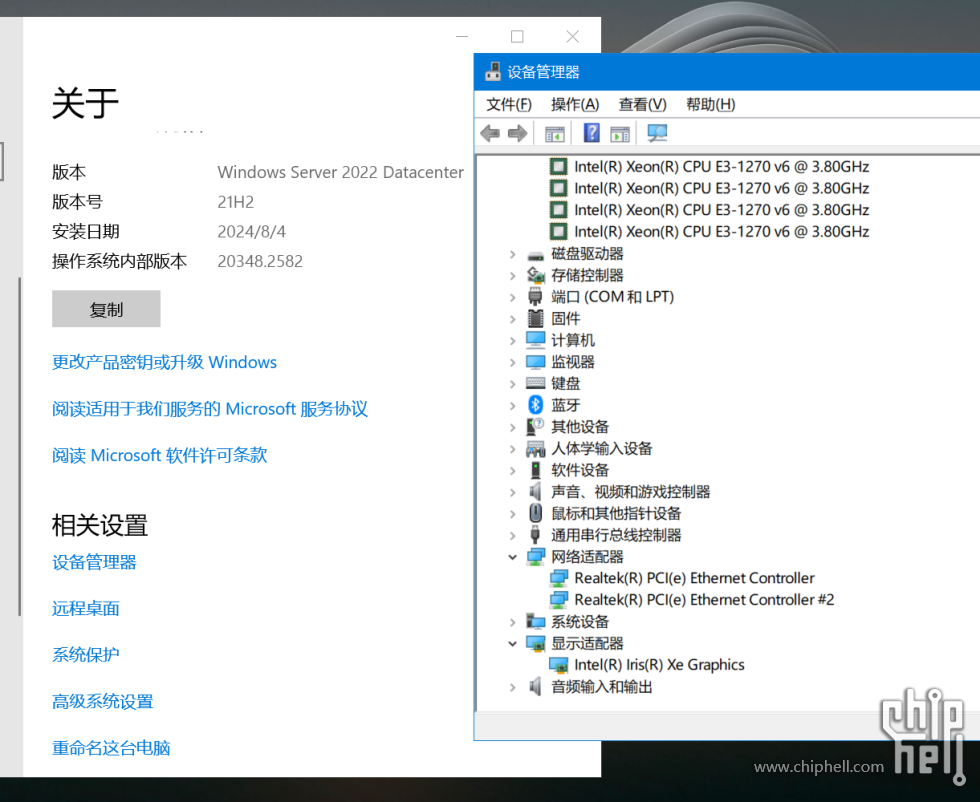Maximize the Settings About window
The width and height of the screenshot is (980, 802).
tap(518, 37)
